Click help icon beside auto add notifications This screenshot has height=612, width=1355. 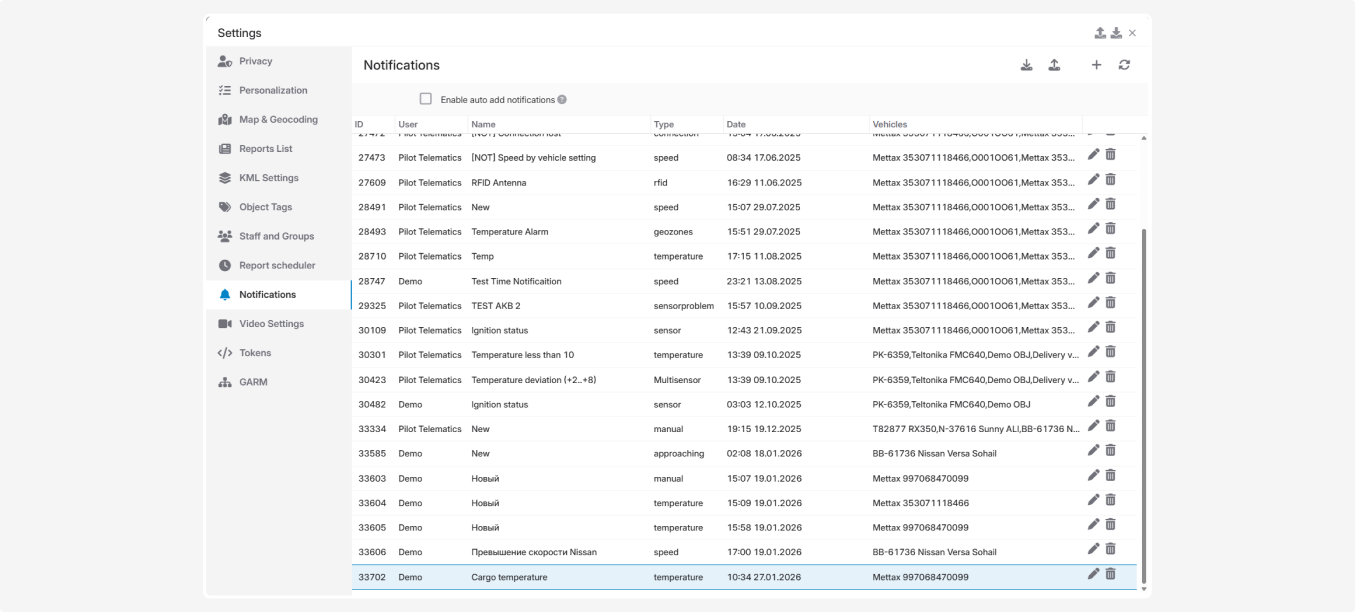[562, 100]
